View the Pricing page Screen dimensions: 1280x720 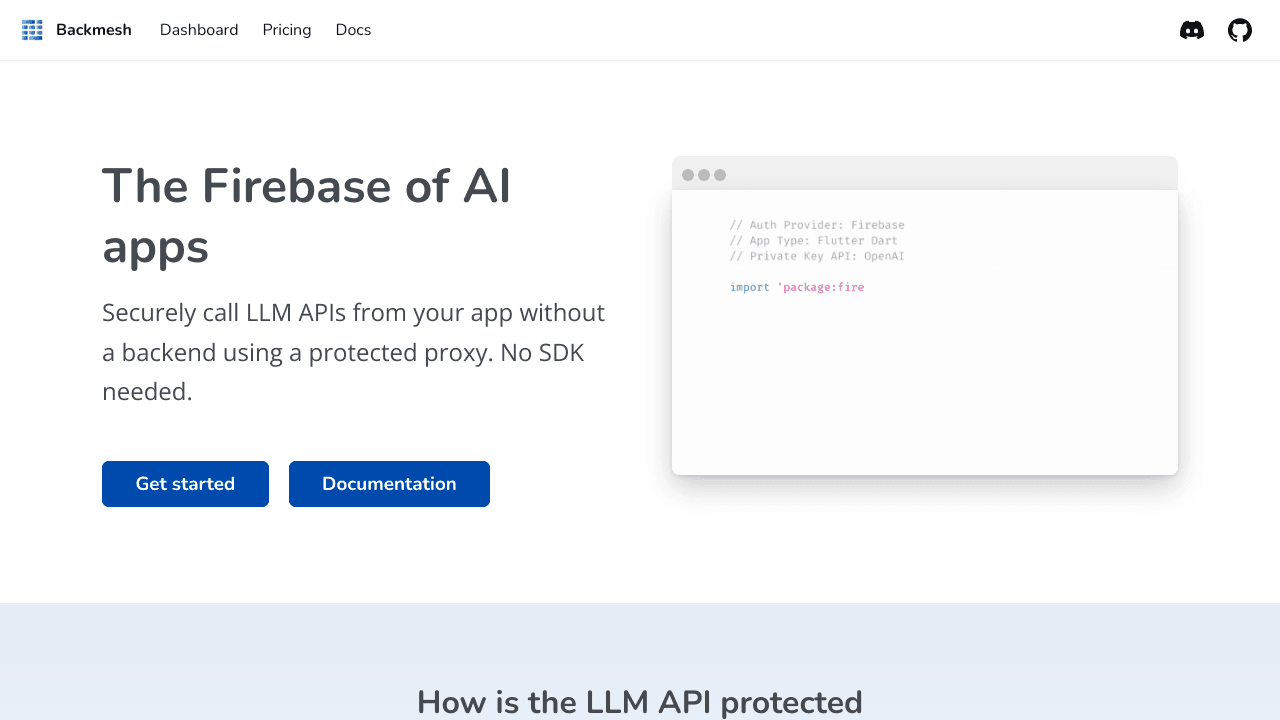click(286, 30)
